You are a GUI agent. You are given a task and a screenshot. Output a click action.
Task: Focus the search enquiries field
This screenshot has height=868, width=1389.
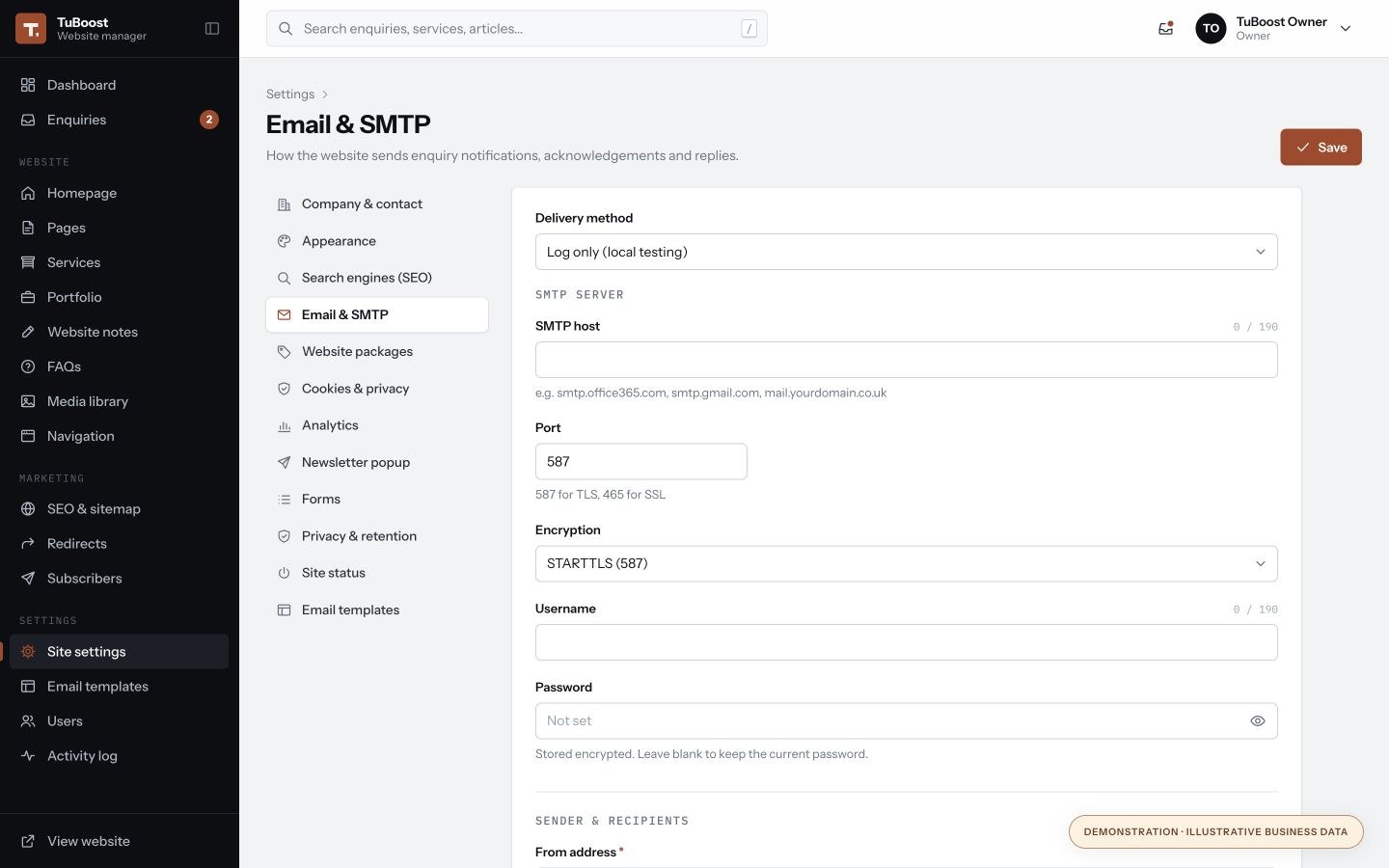(517, 29)
